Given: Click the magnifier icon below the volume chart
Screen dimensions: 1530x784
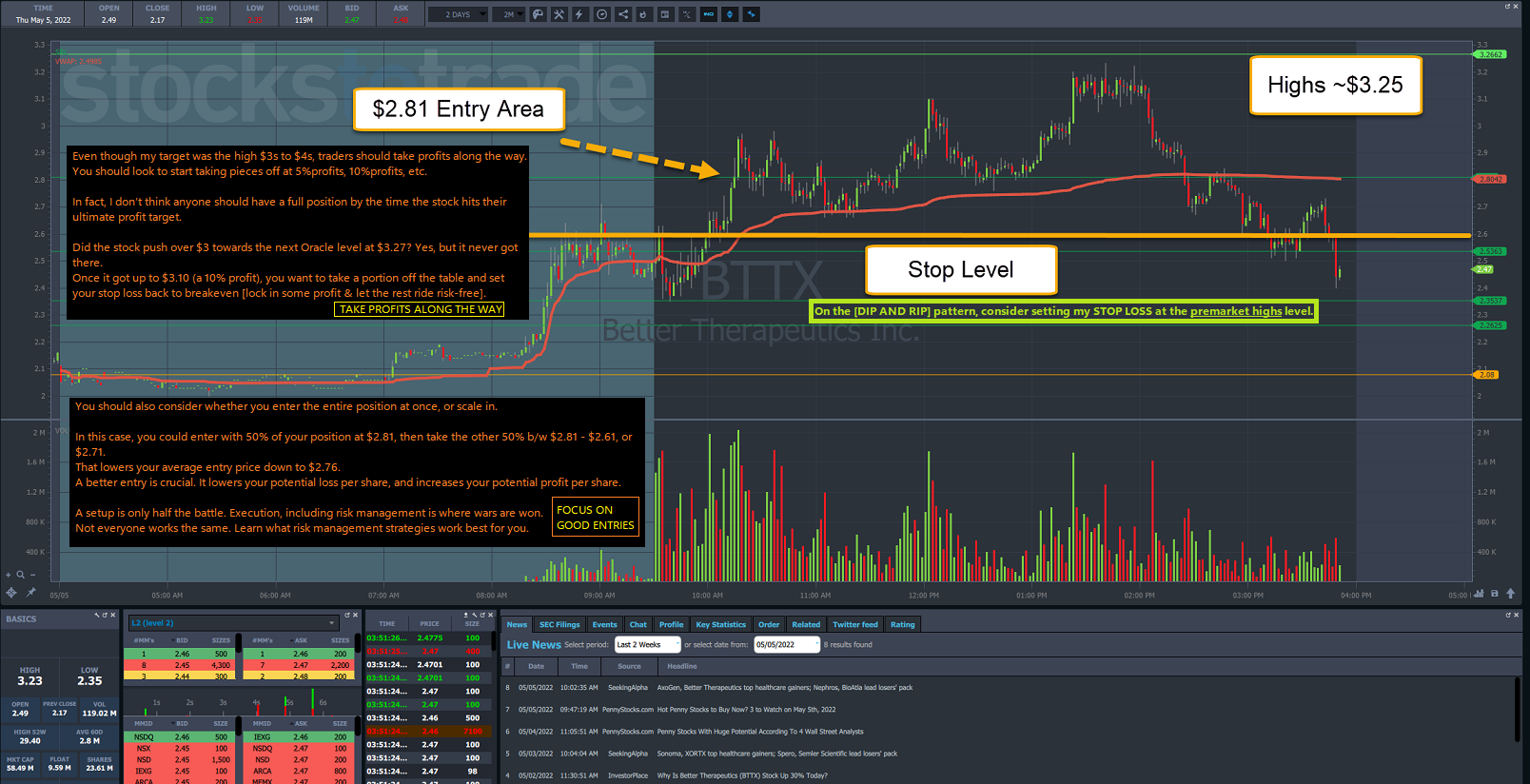Looking at the screenshot, I should coord(20,575).
